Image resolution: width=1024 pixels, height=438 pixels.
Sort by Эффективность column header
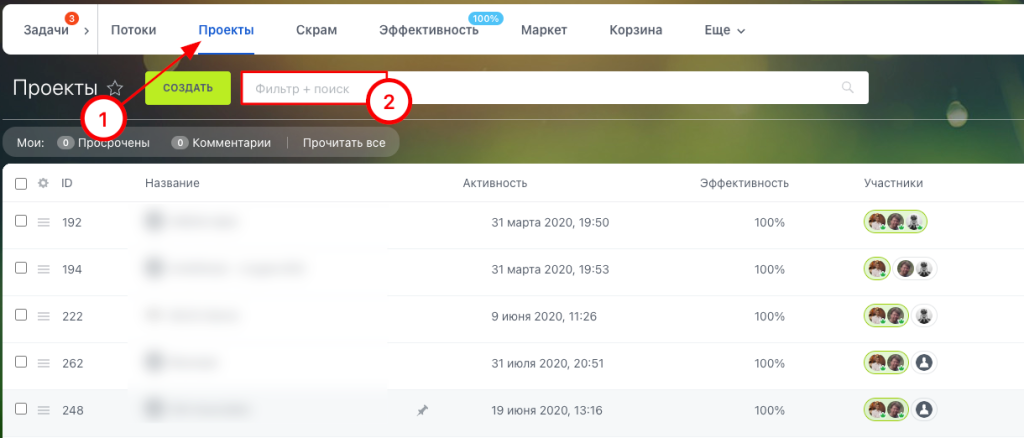744,183
